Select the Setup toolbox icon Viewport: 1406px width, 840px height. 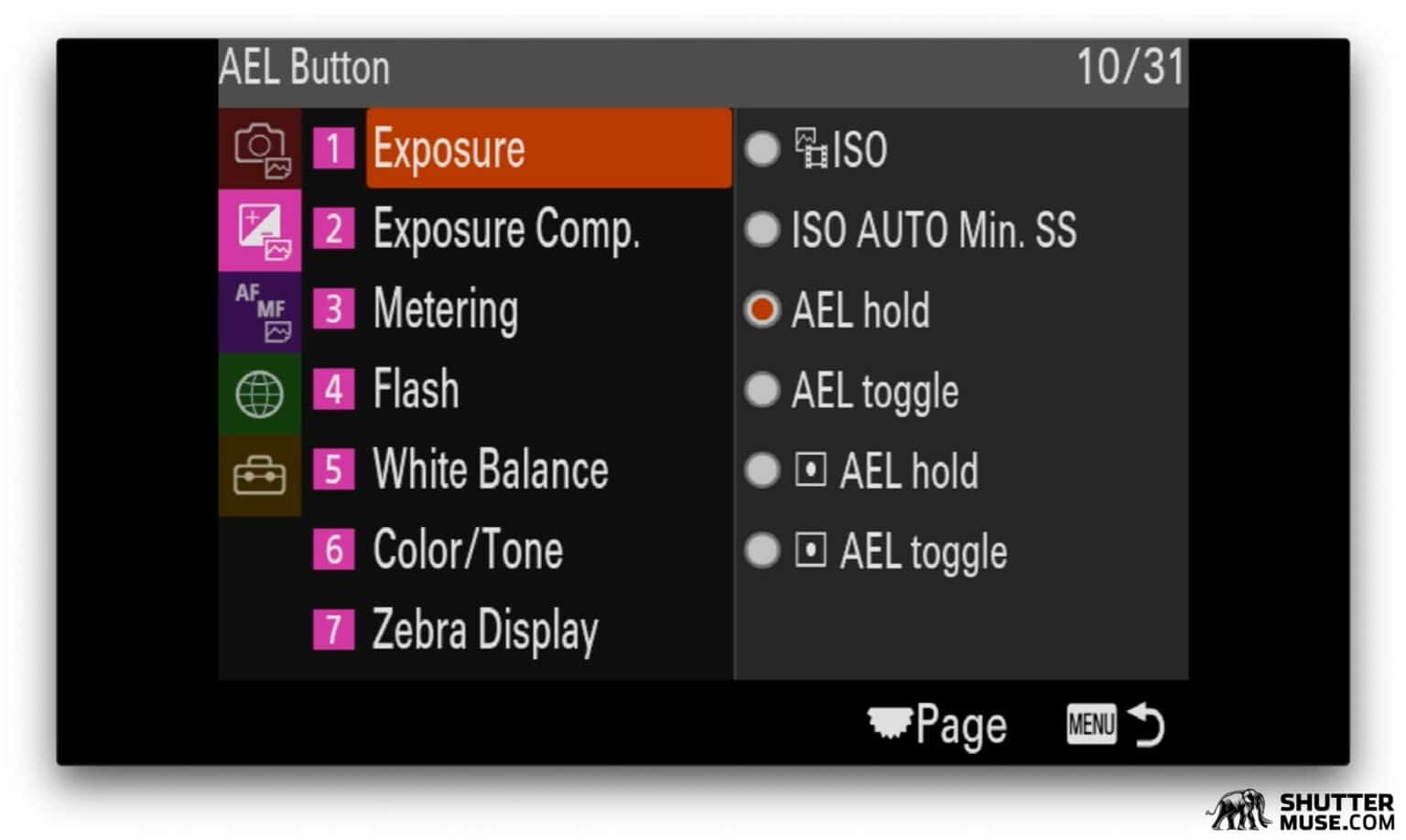pyautogui.click(x=259, y=475)
